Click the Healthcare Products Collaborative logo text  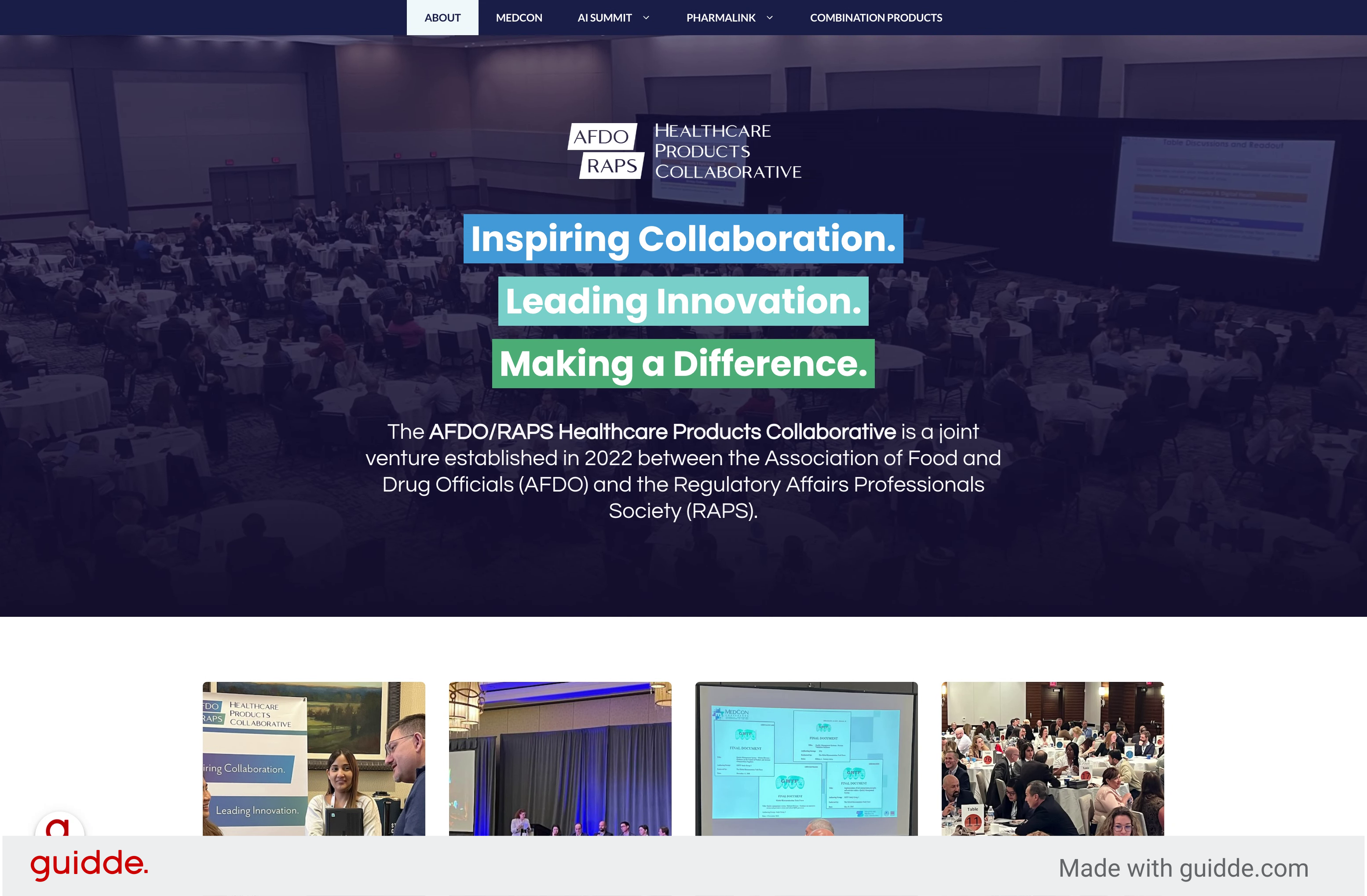727,151
